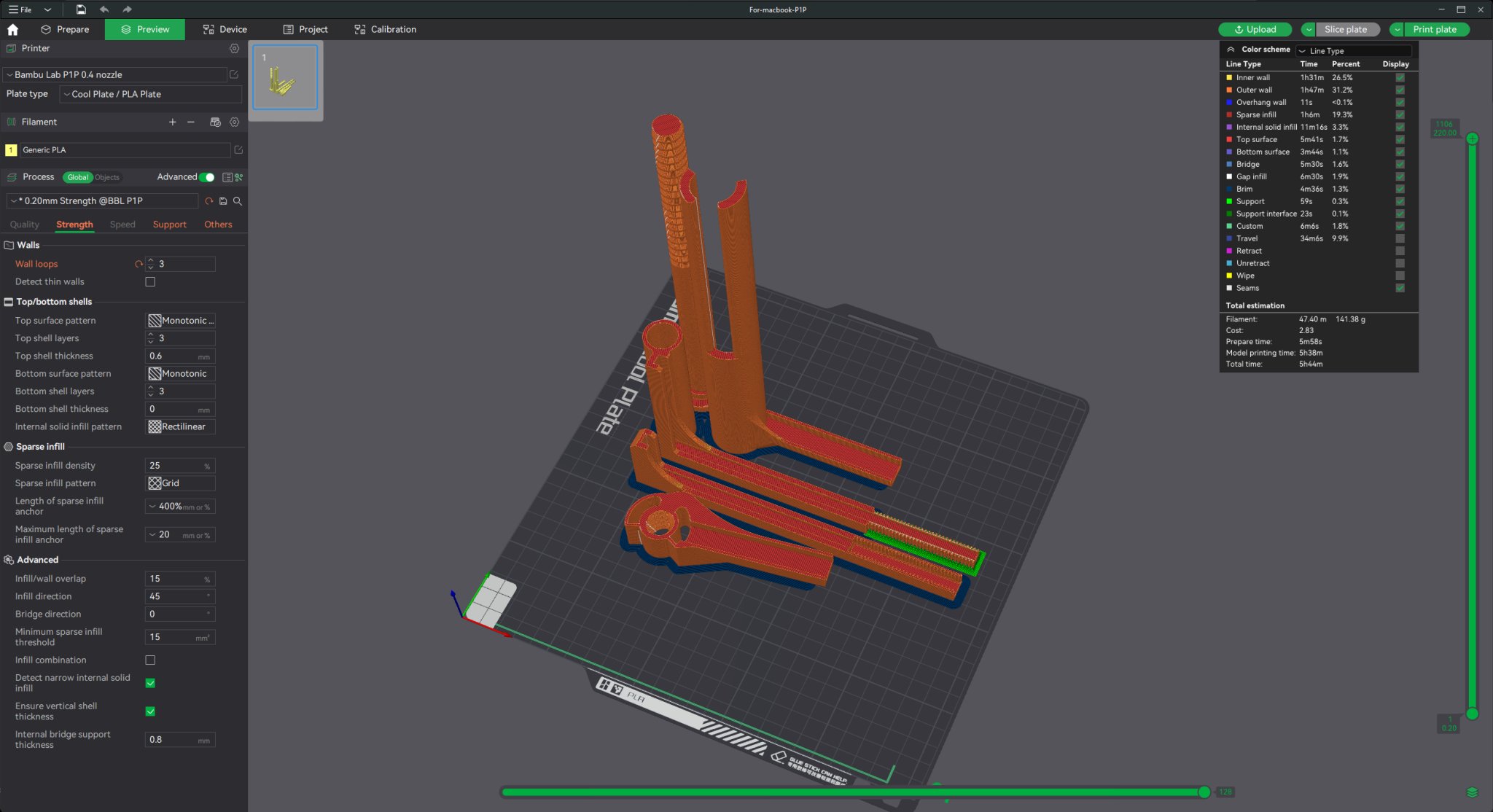This screenshot has height=812, width=1493.
Task: Click the printer settings gear icon
Action: 234,48
